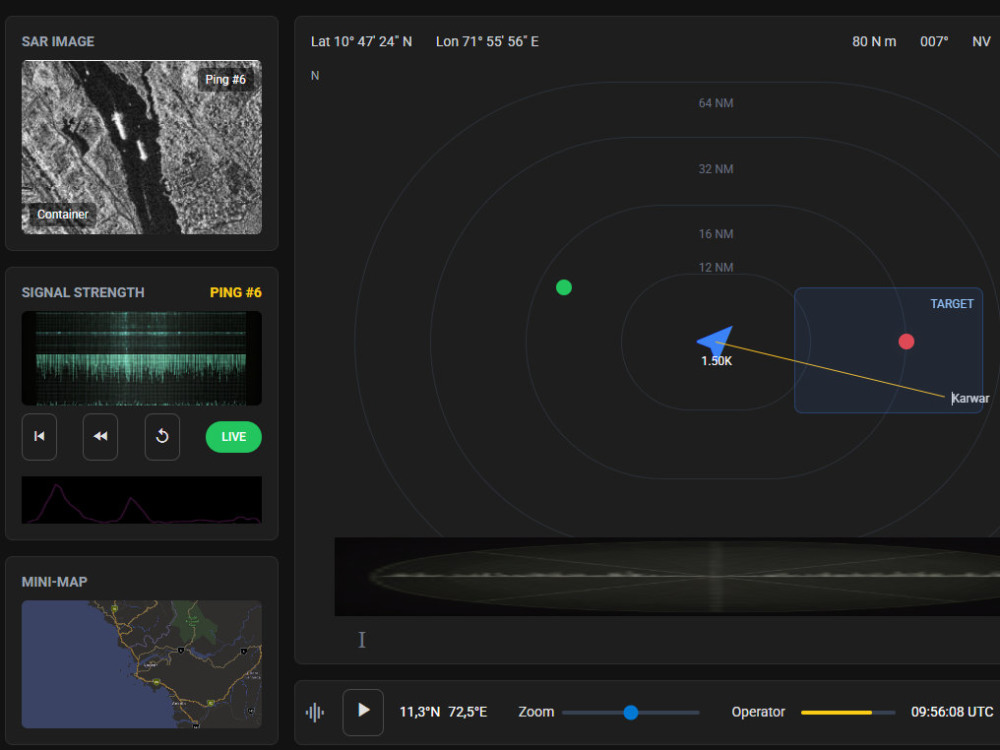Click the N north indicator on radar
Viewport: 1000px width, 750px height.
[x=315, y=76]
